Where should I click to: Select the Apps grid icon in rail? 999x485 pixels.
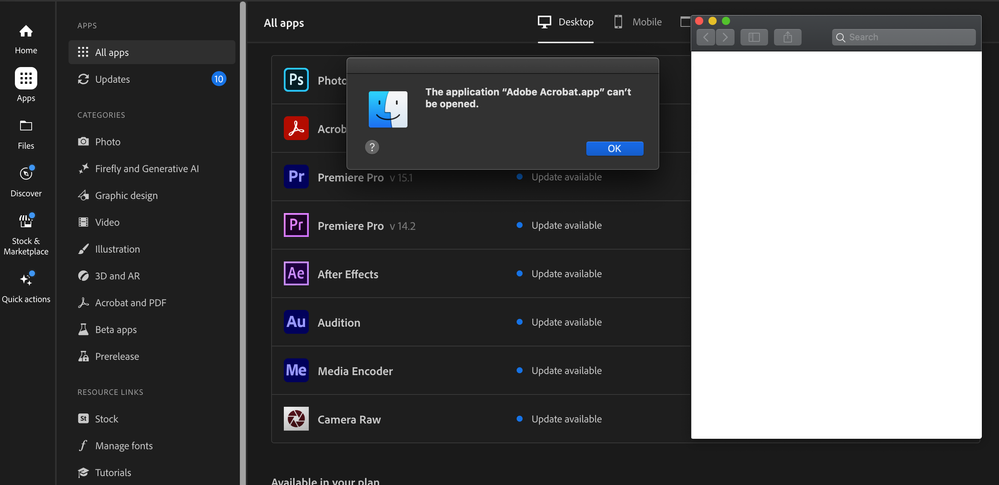(25, 78)
